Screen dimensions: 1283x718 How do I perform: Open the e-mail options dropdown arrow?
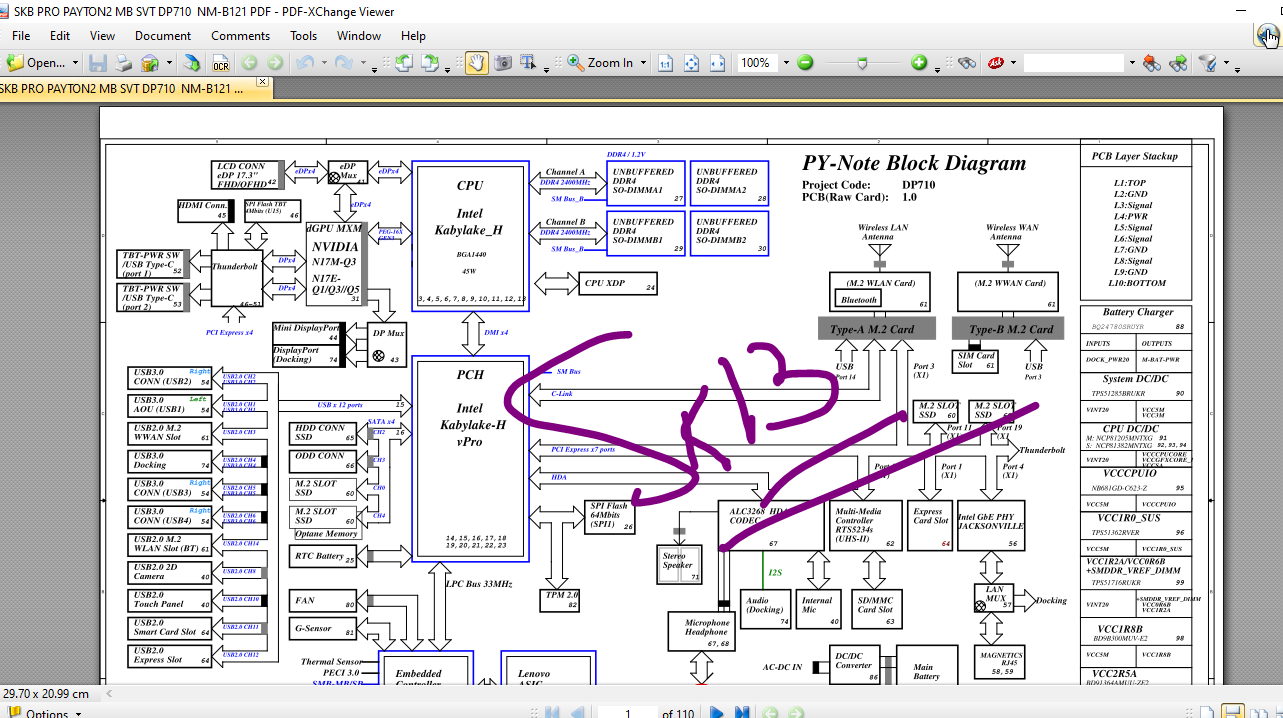167,63
